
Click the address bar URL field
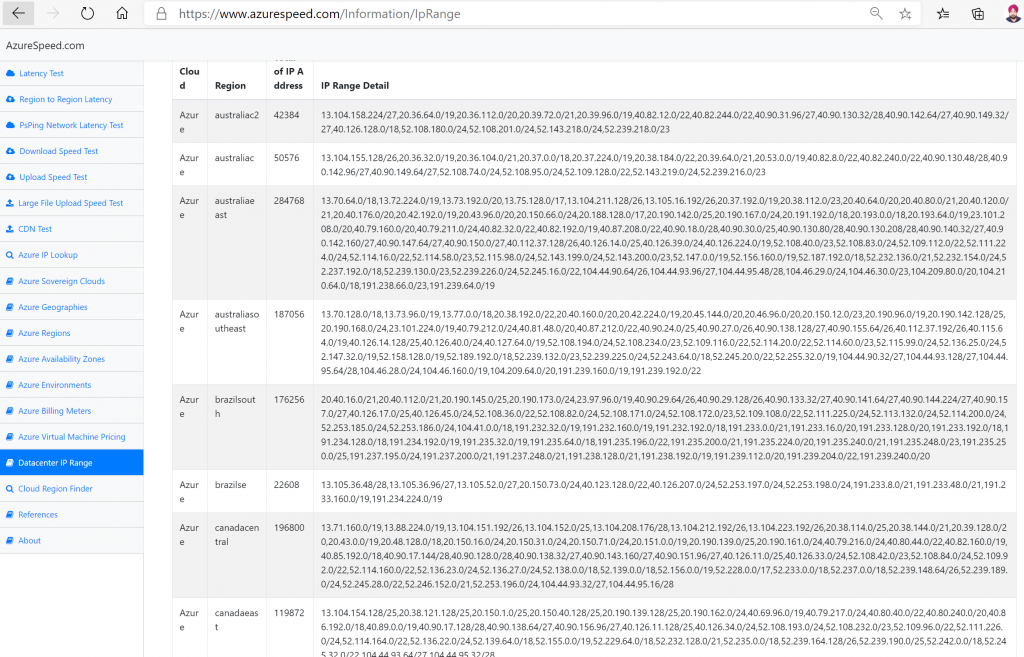500,14
